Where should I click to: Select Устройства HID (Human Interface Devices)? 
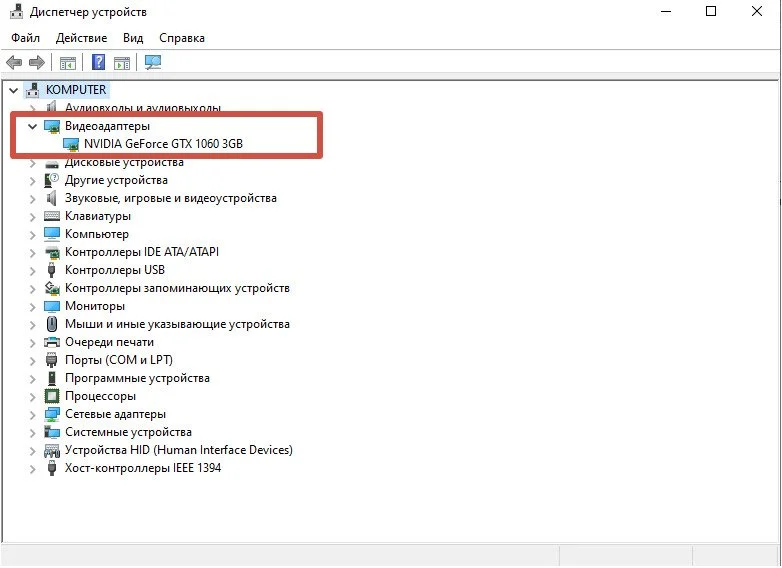179,450
